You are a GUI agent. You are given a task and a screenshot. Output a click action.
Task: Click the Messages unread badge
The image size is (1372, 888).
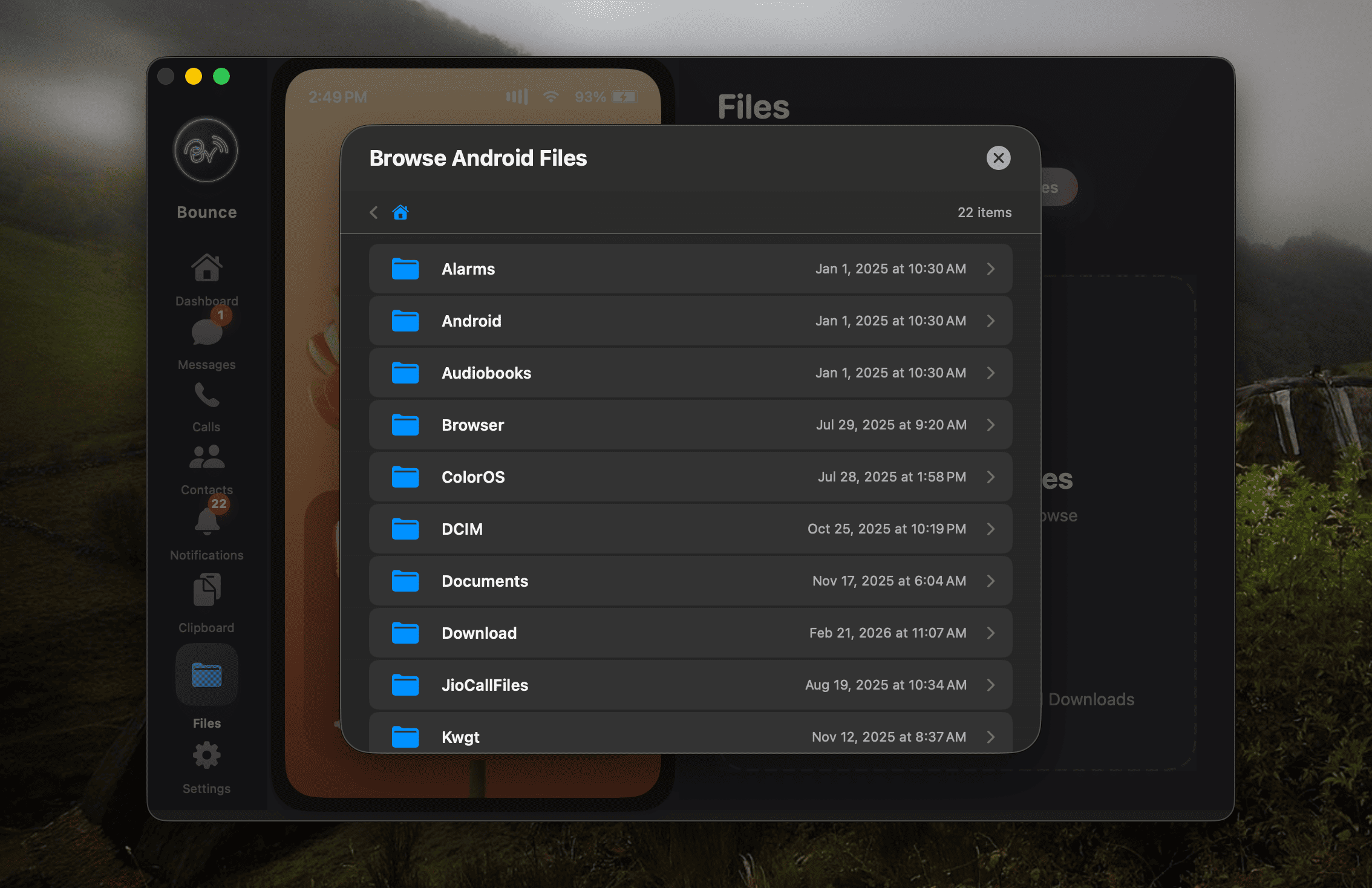[221, 315]
